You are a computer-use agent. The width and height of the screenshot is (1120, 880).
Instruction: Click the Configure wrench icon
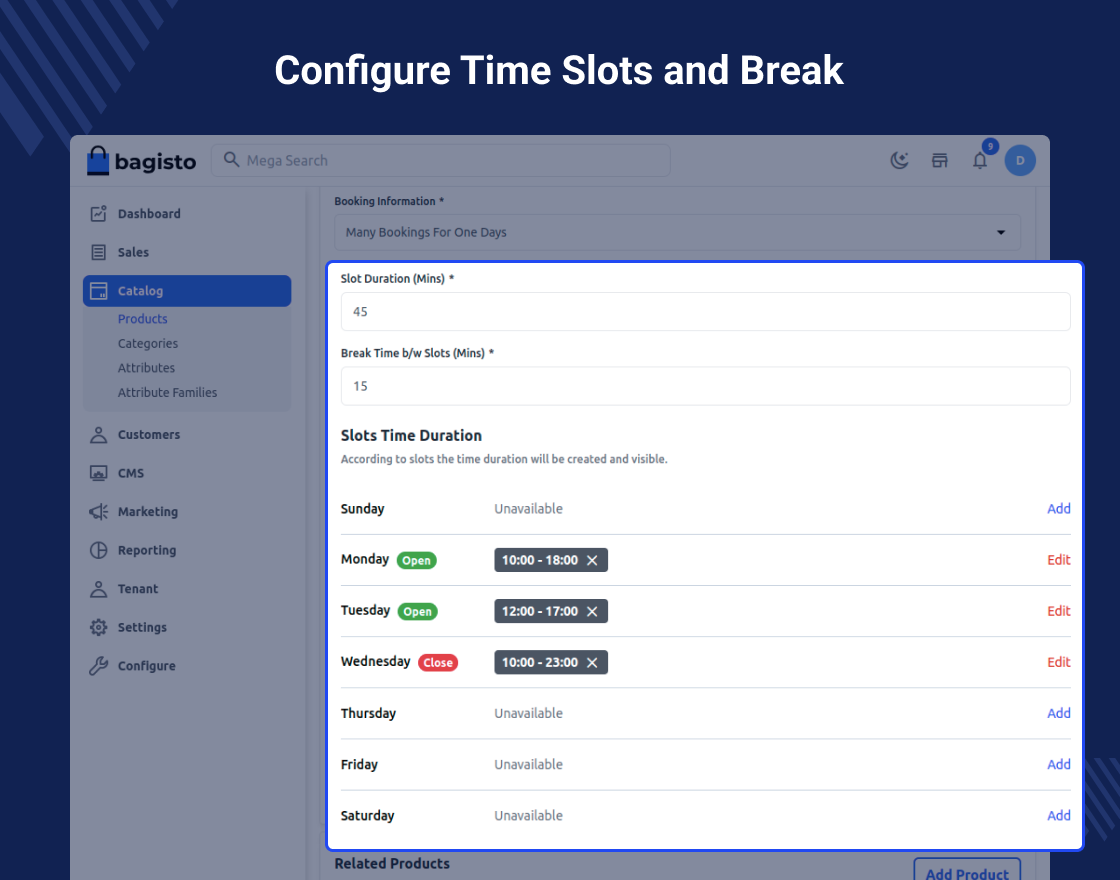click(x=99, y=666)
